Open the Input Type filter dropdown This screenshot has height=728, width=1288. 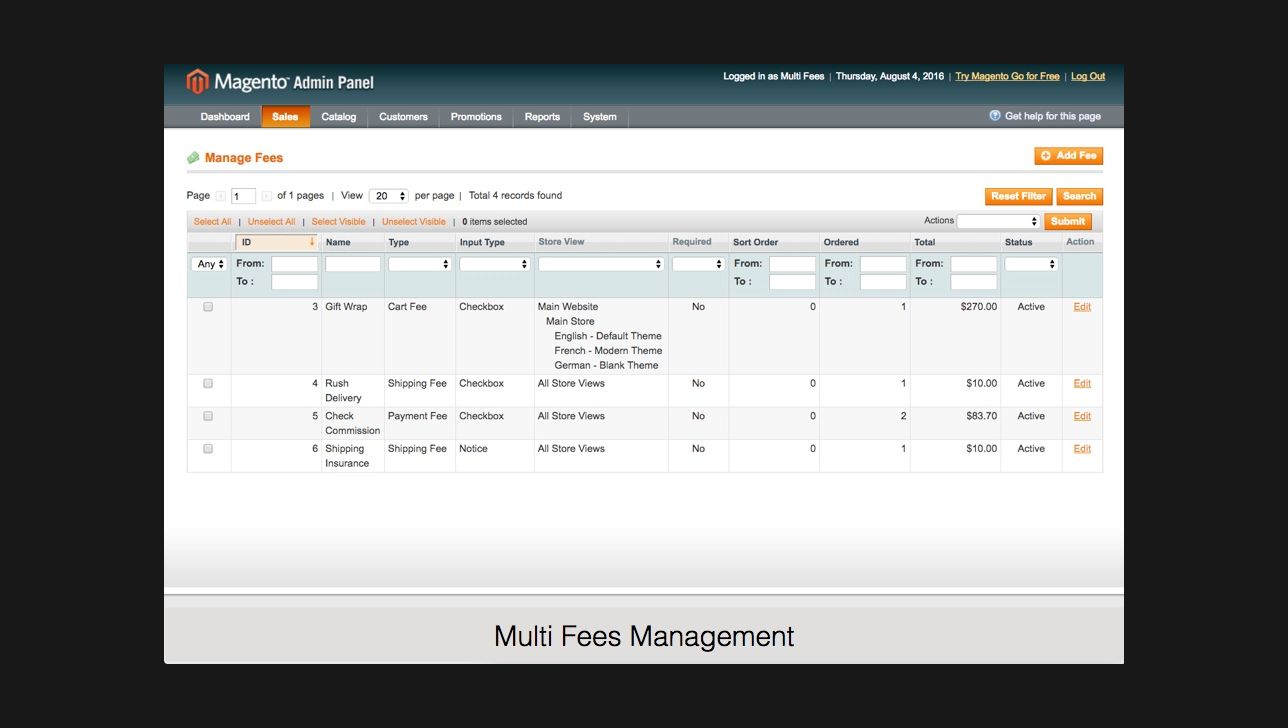coord(494,264)
